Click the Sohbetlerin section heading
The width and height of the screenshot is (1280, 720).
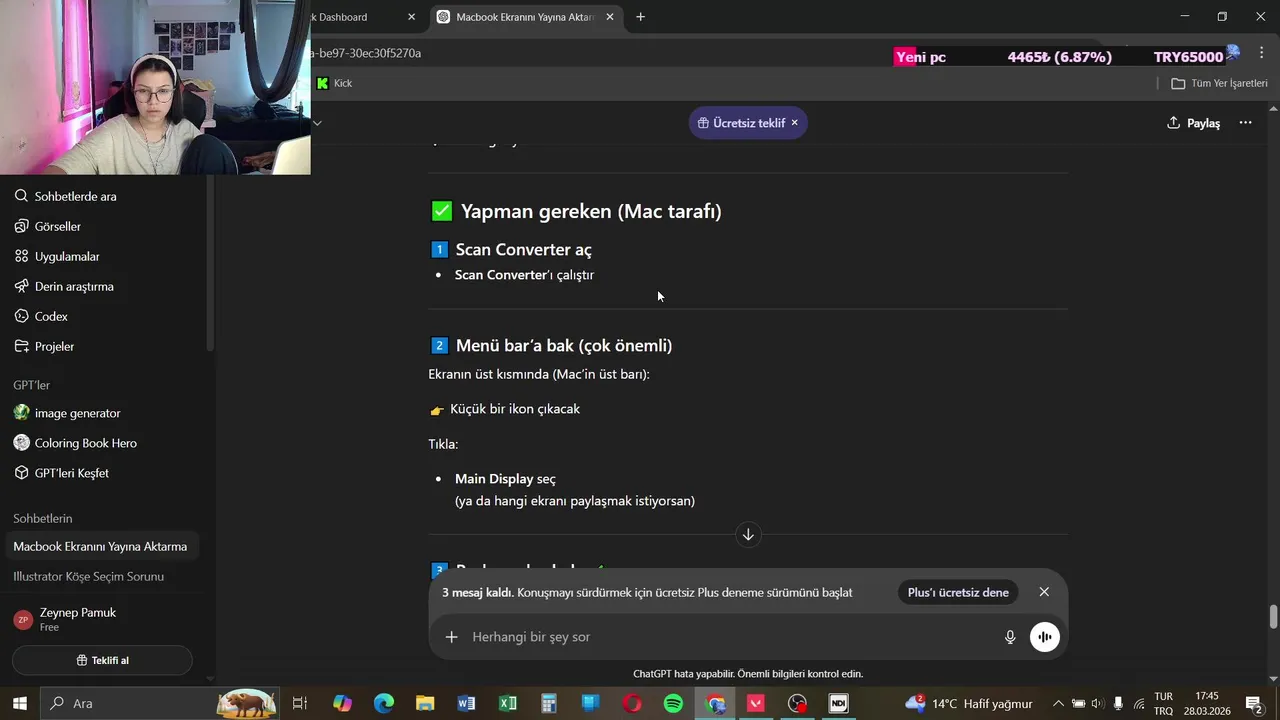pos(43,518)
